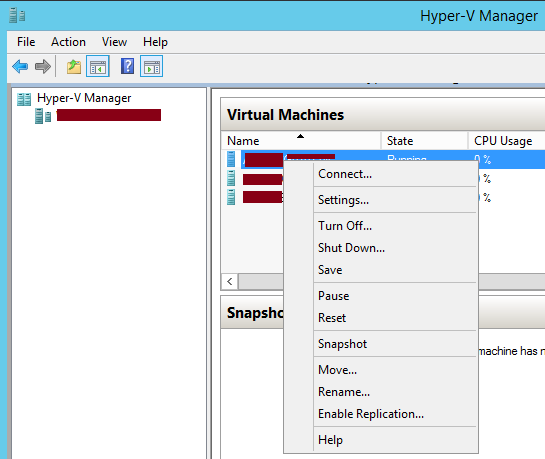This screenshot has height=459, width=545.
Task: Select the redacted server name in tree
Action: click(x=109, y=115)
